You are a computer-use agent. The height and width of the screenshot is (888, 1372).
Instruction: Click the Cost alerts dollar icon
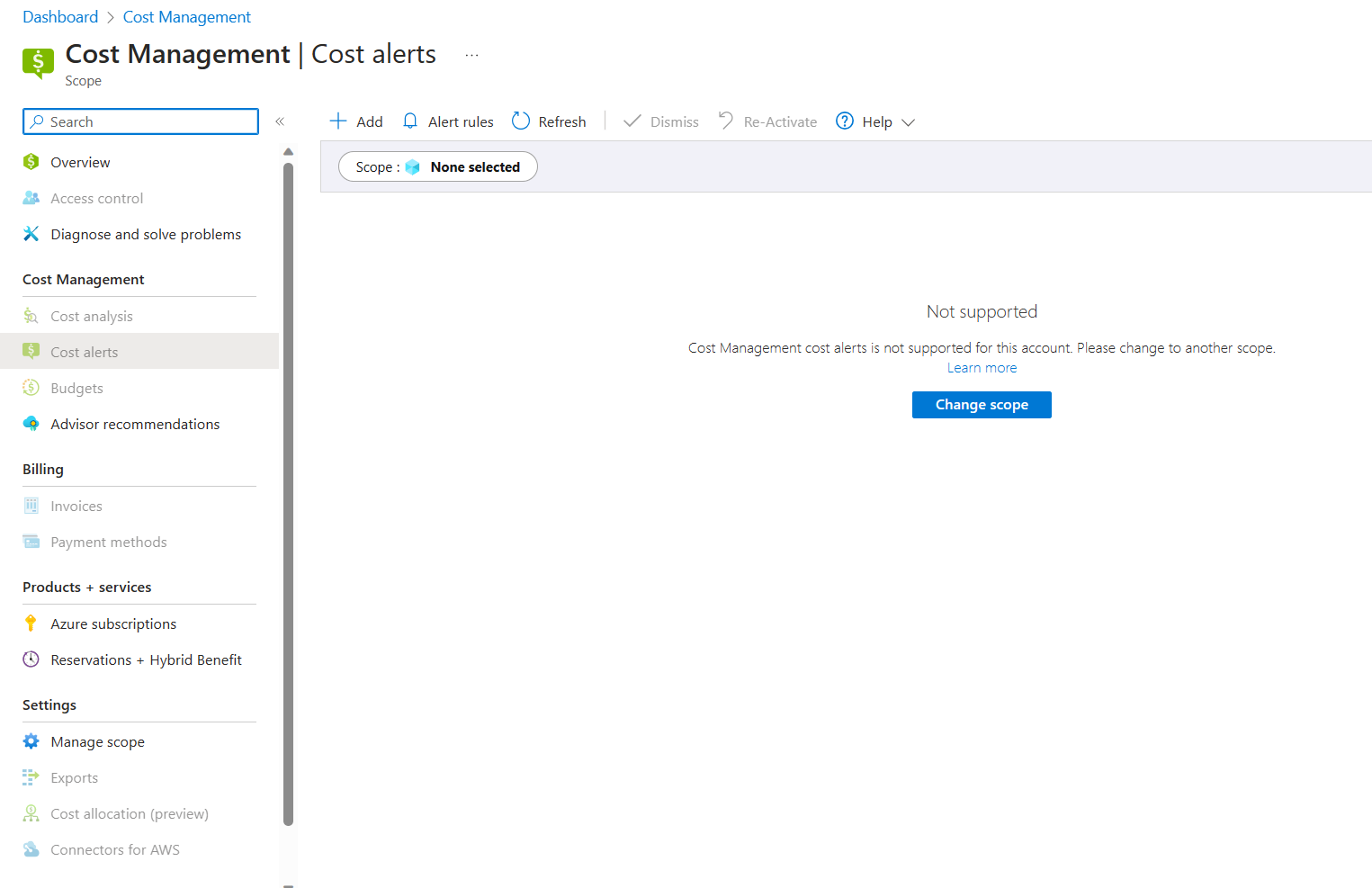pos(31,352)
